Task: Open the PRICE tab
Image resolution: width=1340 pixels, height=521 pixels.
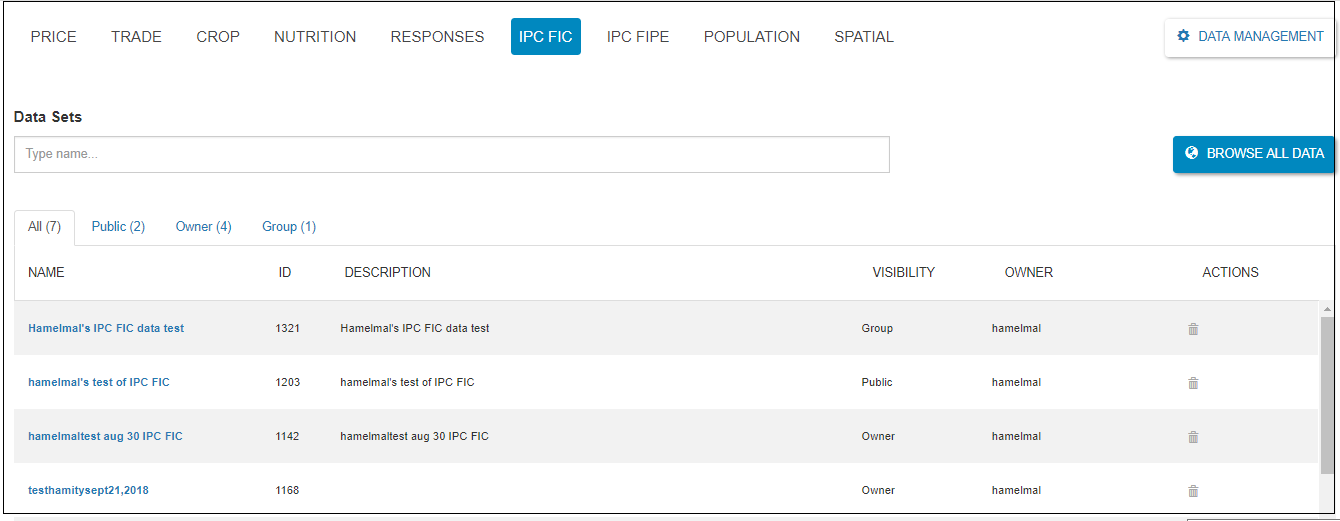Action: point(53,37)
